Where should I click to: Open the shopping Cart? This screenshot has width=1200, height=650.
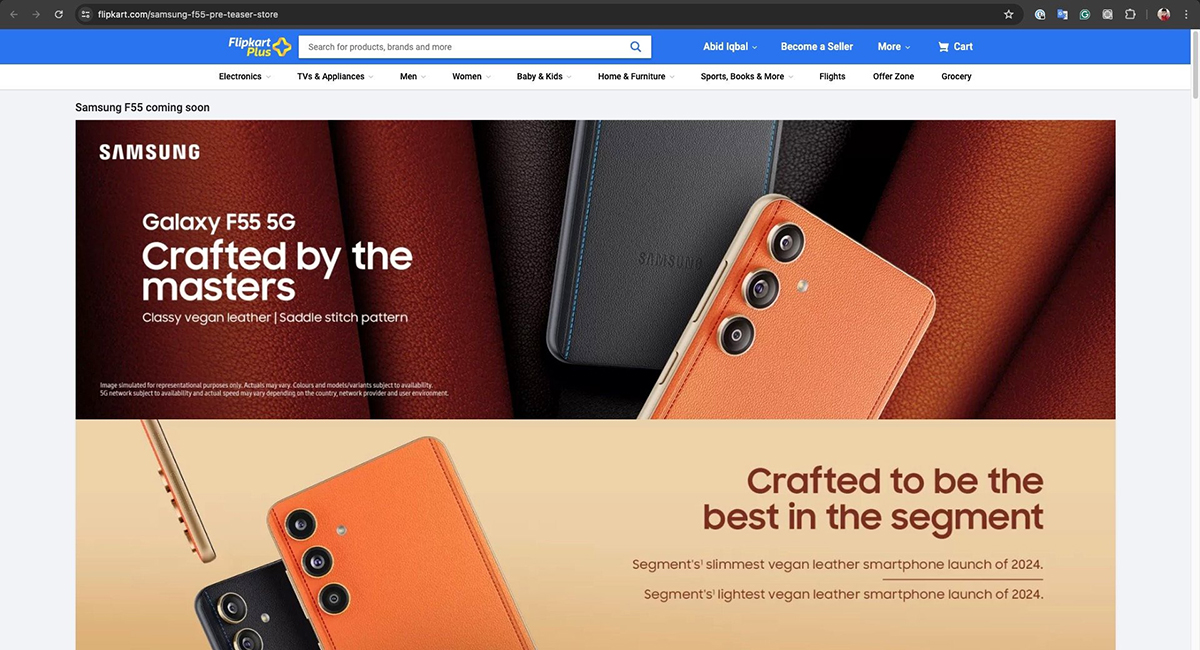(955, 47)
